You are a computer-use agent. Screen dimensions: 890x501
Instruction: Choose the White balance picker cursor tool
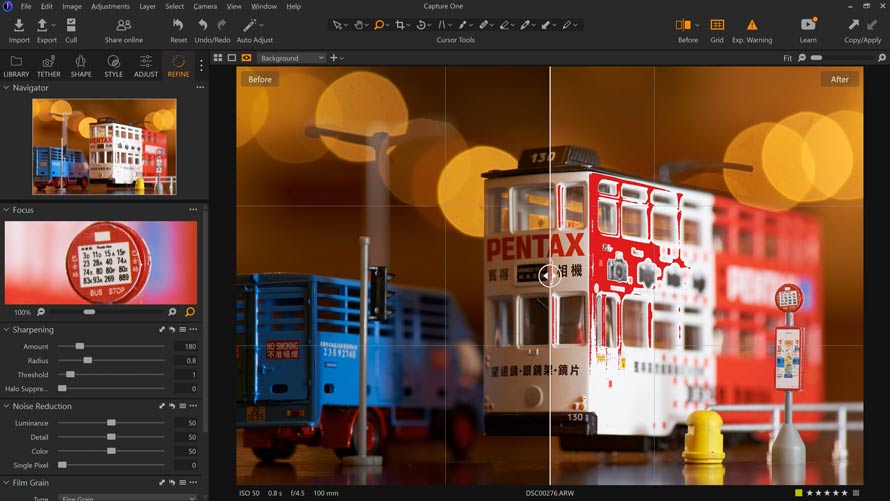coord(525,25)
